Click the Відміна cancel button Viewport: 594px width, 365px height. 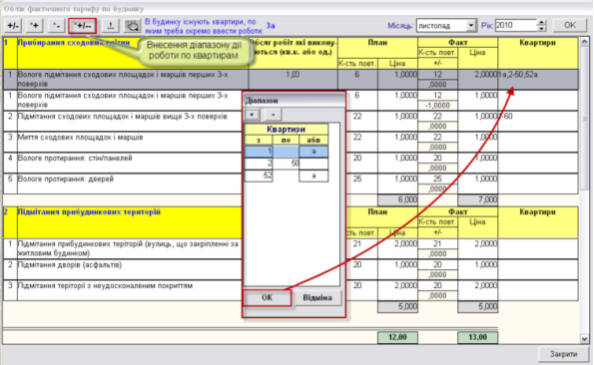317,298
